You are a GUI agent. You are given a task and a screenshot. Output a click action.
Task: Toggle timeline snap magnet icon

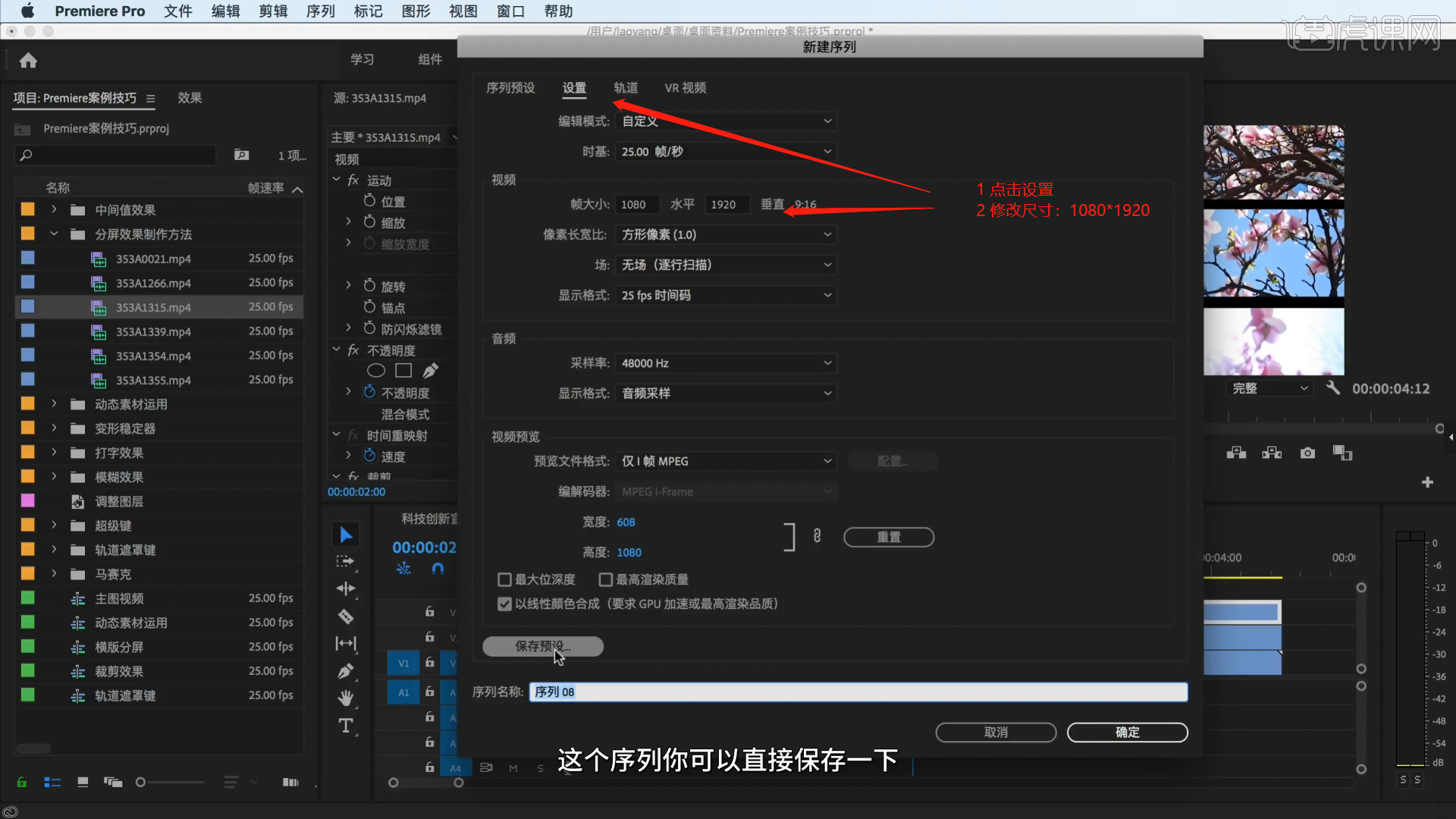438,568
